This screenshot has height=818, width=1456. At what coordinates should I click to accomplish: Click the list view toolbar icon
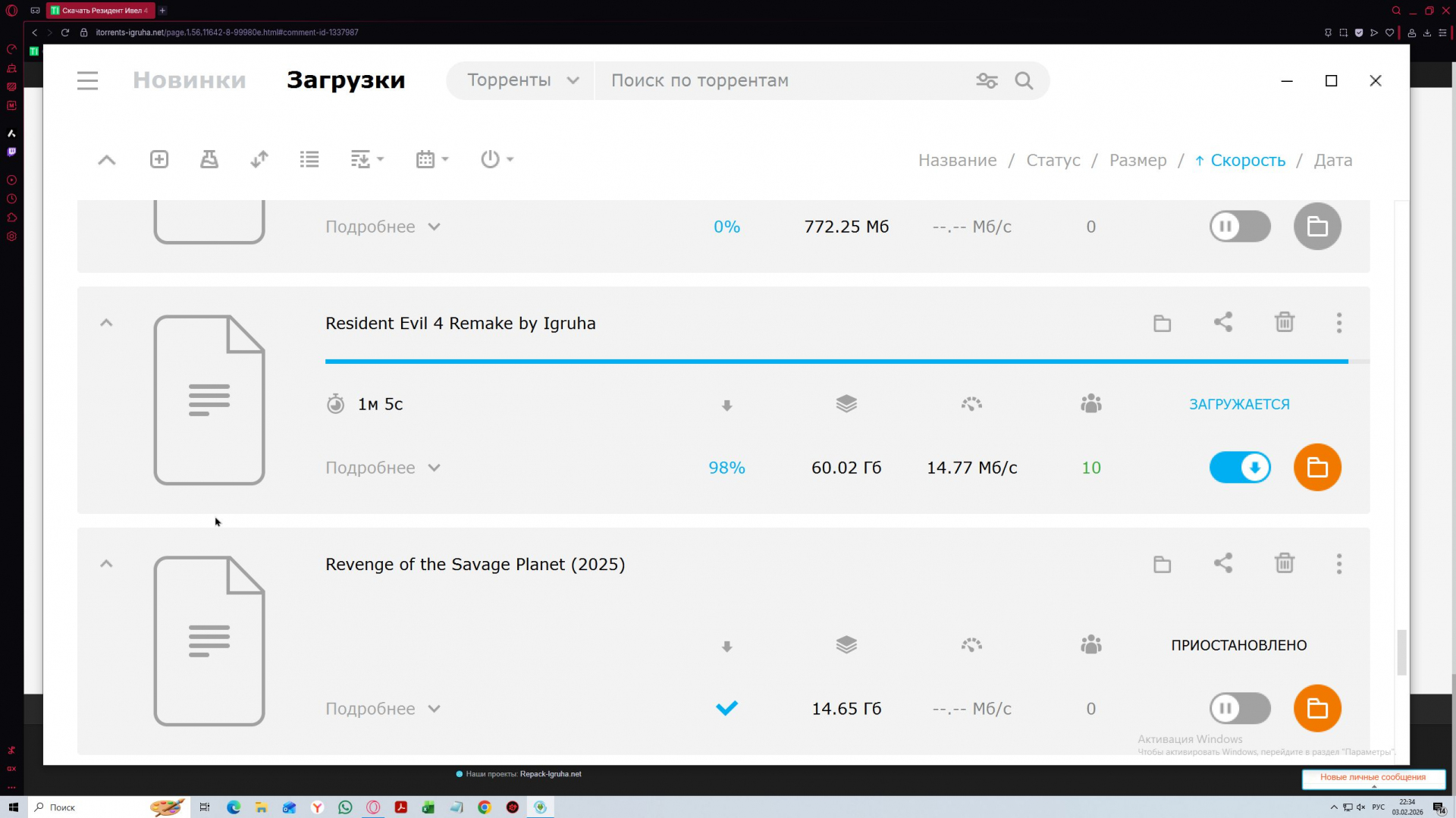[x=309, y=159]
